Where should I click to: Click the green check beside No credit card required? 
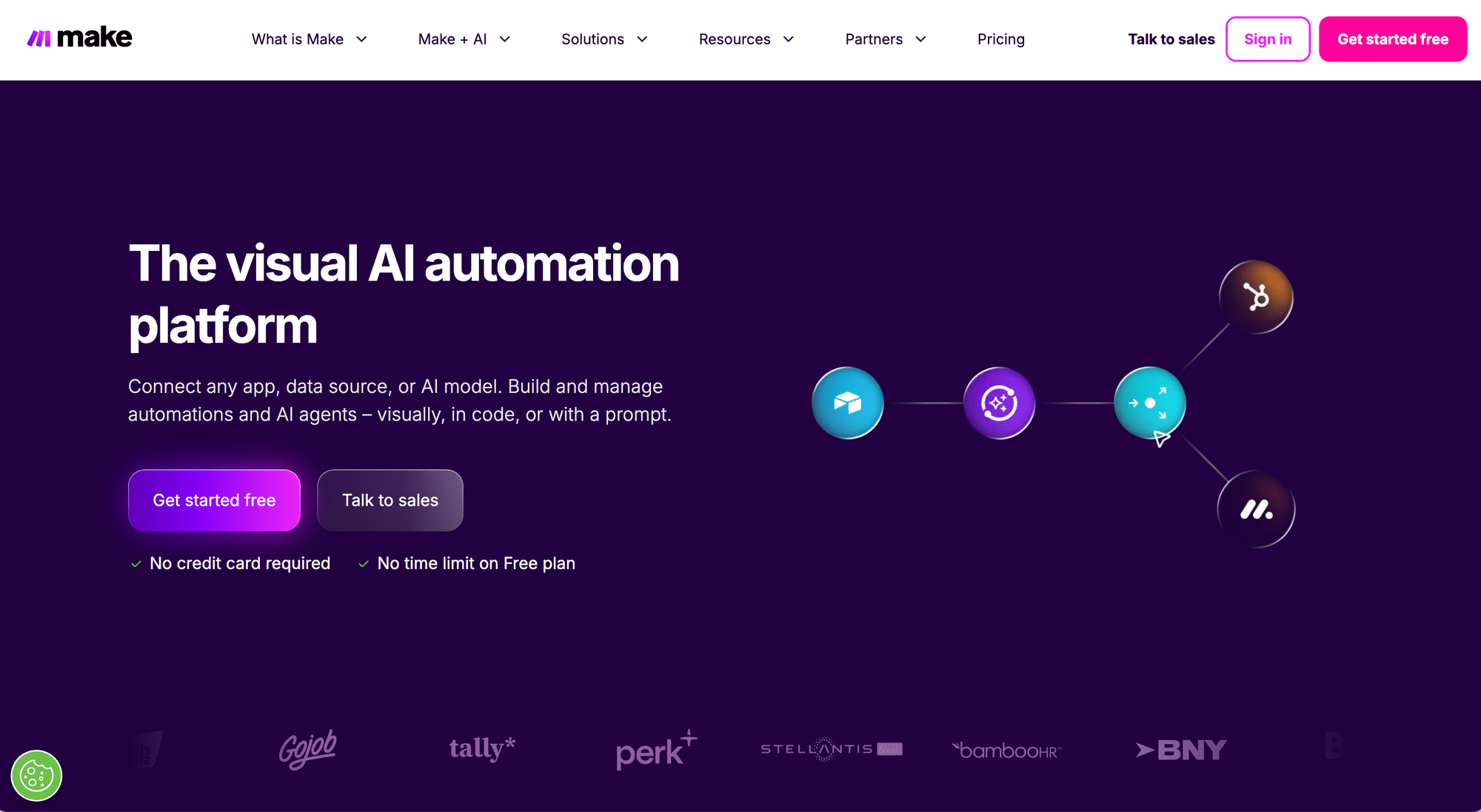[x=136, y=564]
